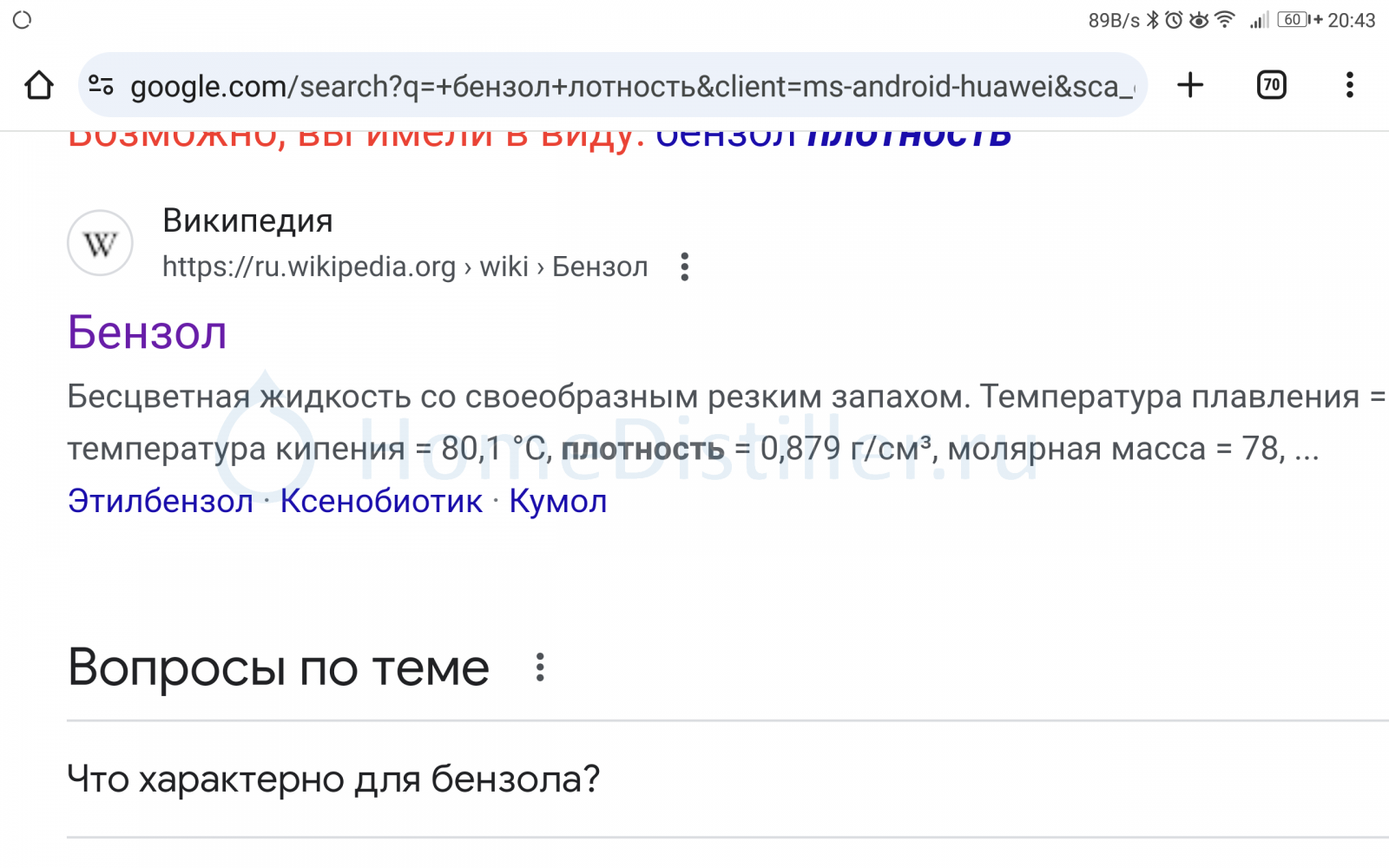Tap the loading spinner in status bar
Image resolution: width=1389 pixels, height=868 pixels.
tap(23, 19)
